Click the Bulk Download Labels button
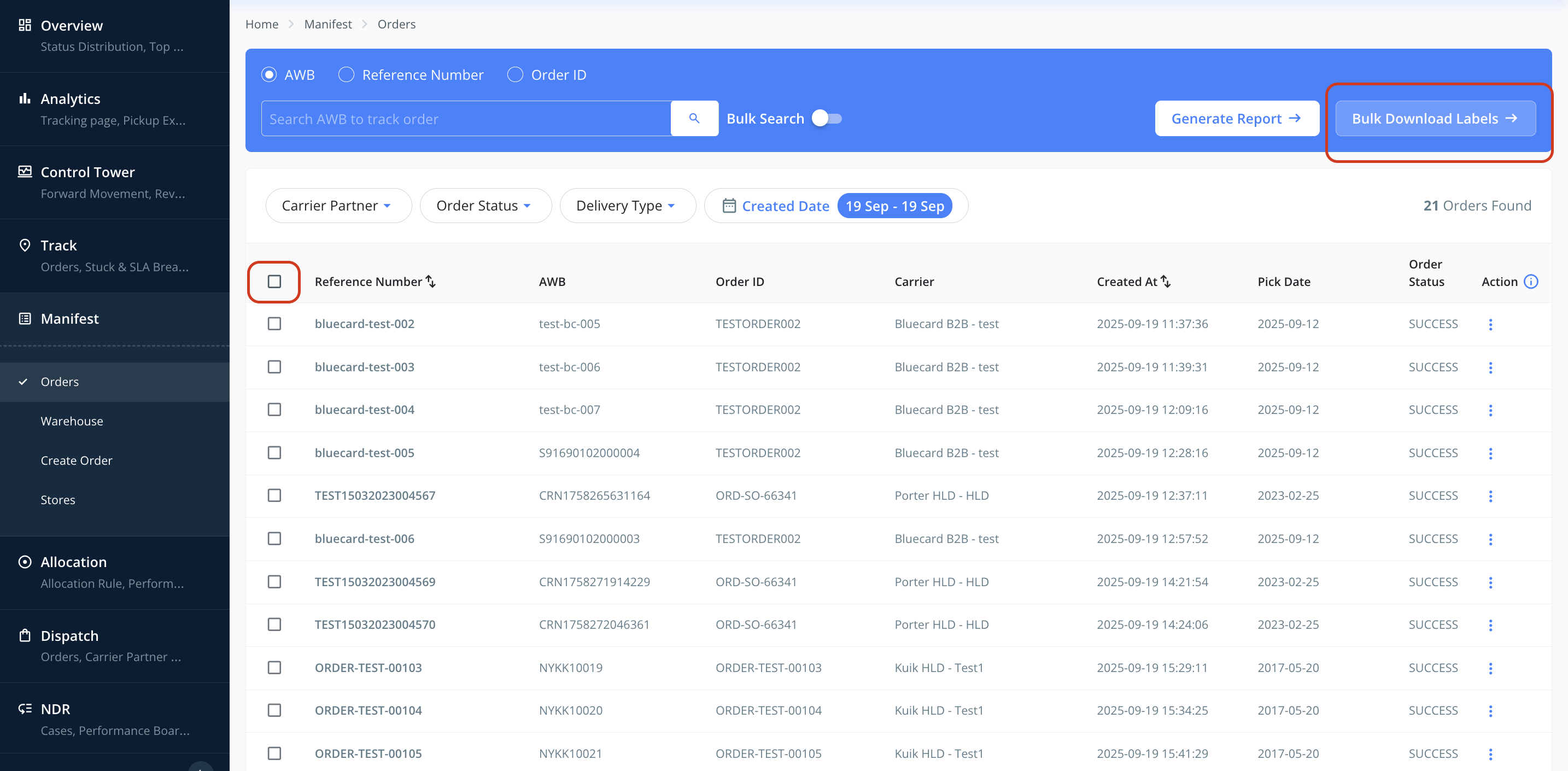The width and height of the screenshot is (1568, 771). [x=1435, y=118]
